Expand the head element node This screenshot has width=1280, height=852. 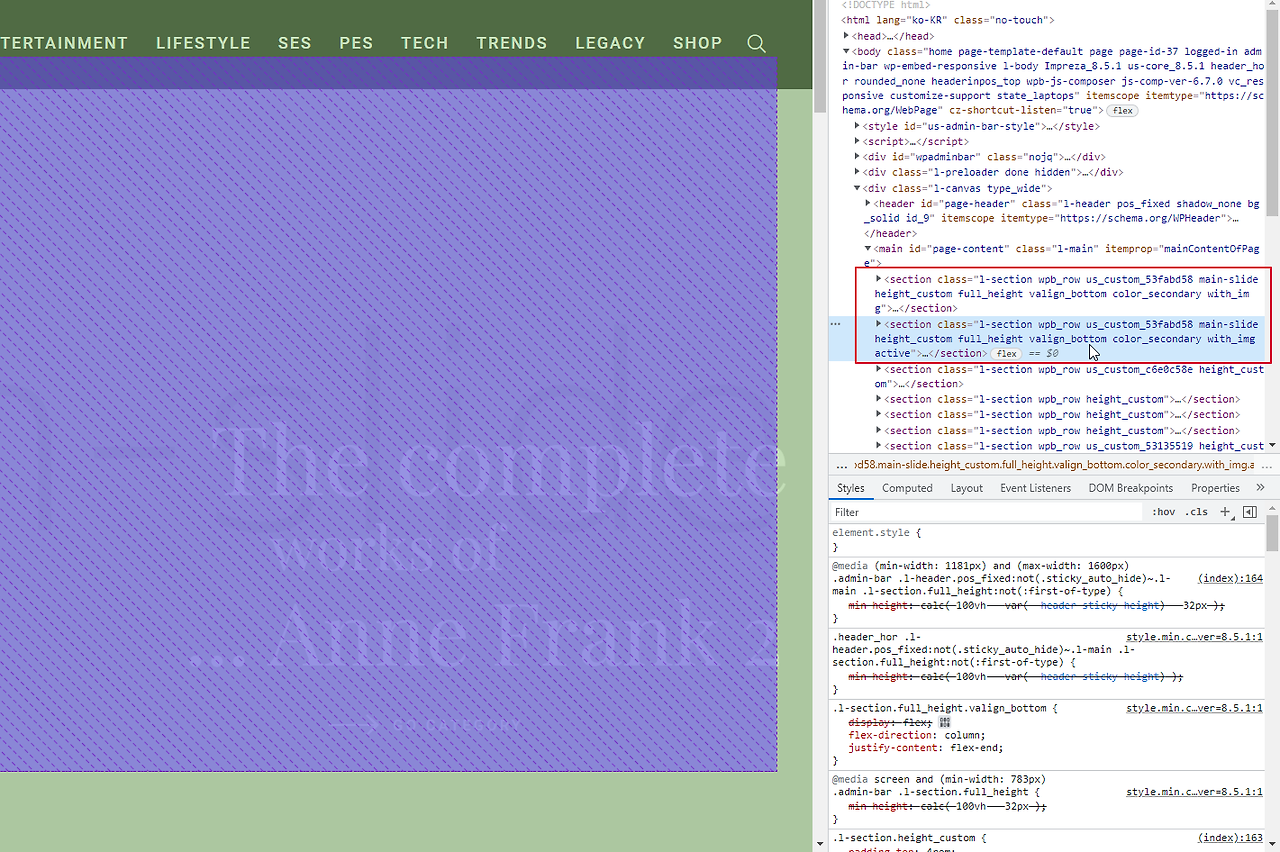[847, 36]
